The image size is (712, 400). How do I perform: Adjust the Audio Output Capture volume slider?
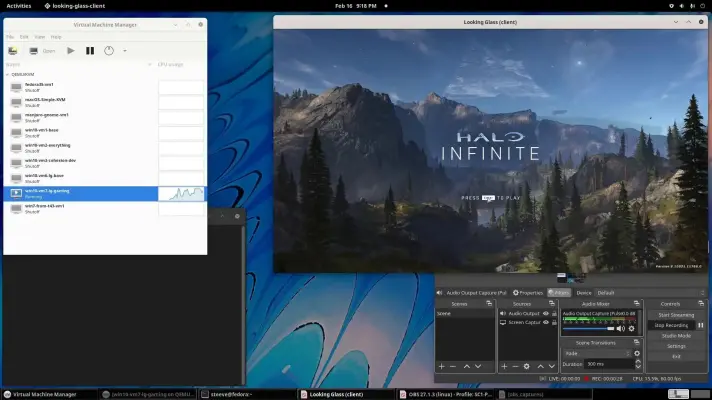(588, 329)
